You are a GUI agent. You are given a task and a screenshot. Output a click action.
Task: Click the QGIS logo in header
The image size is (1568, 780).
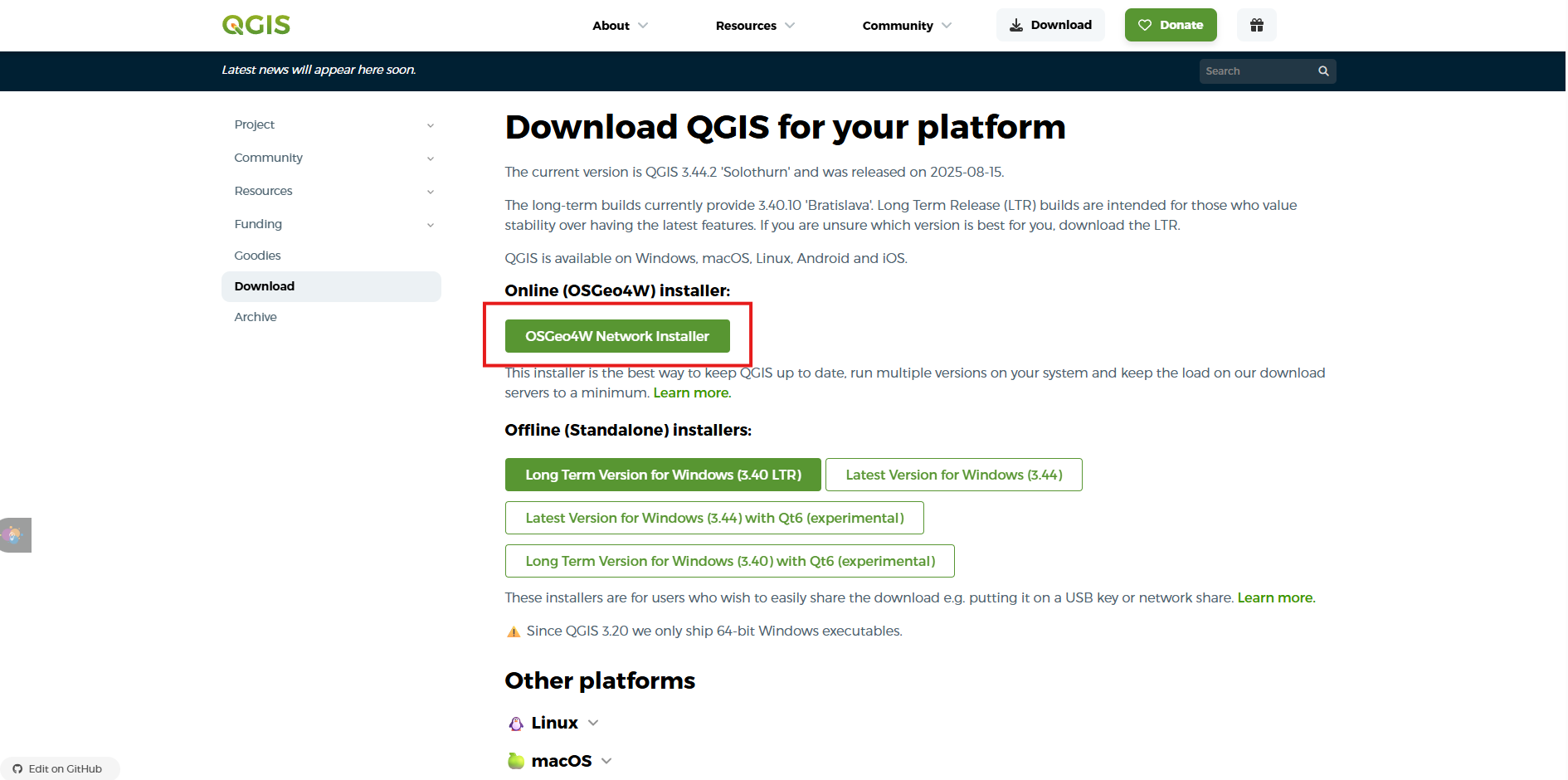[256, 25]
